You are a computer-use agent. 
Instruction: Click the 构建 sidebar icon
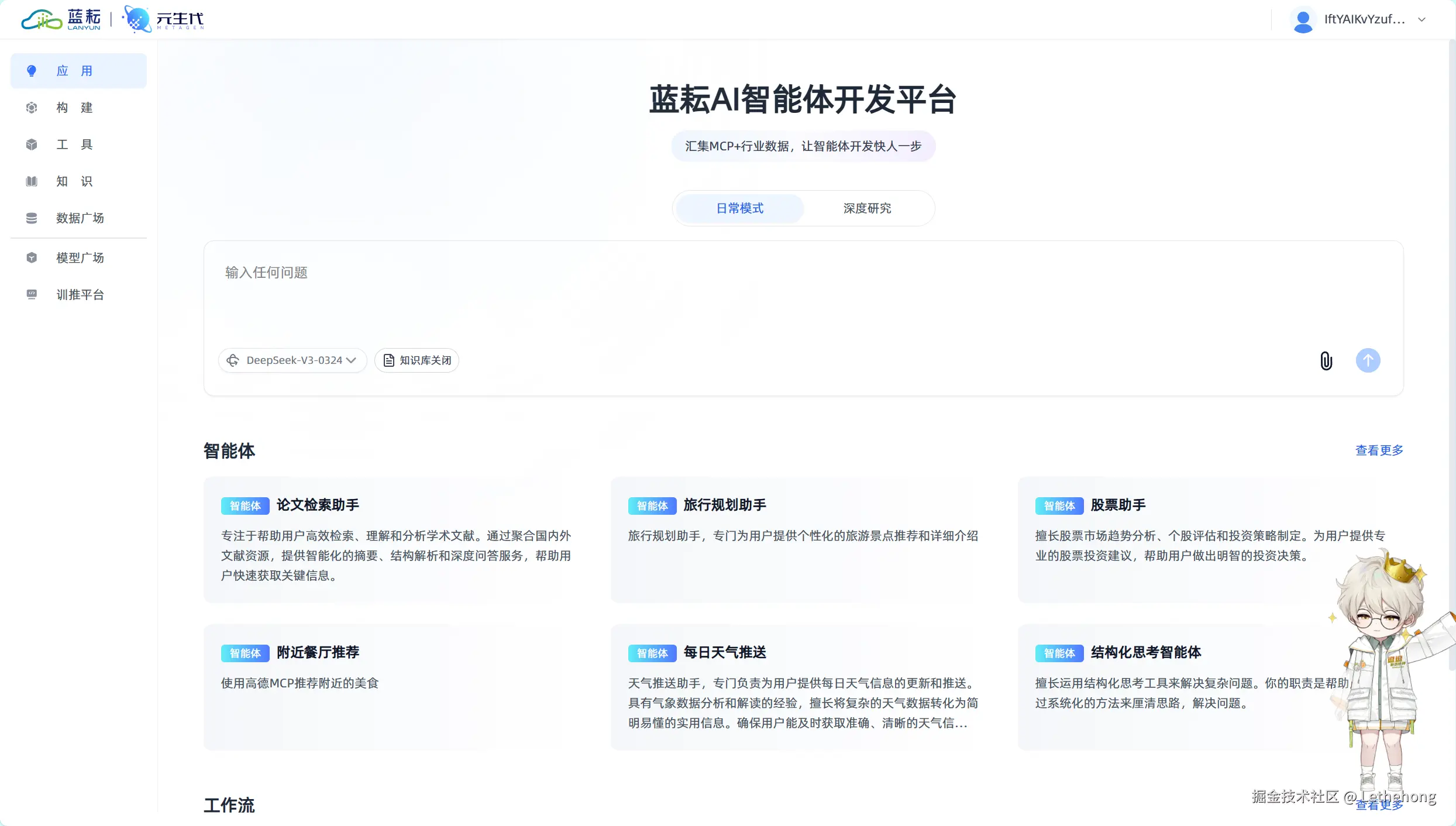32,108
